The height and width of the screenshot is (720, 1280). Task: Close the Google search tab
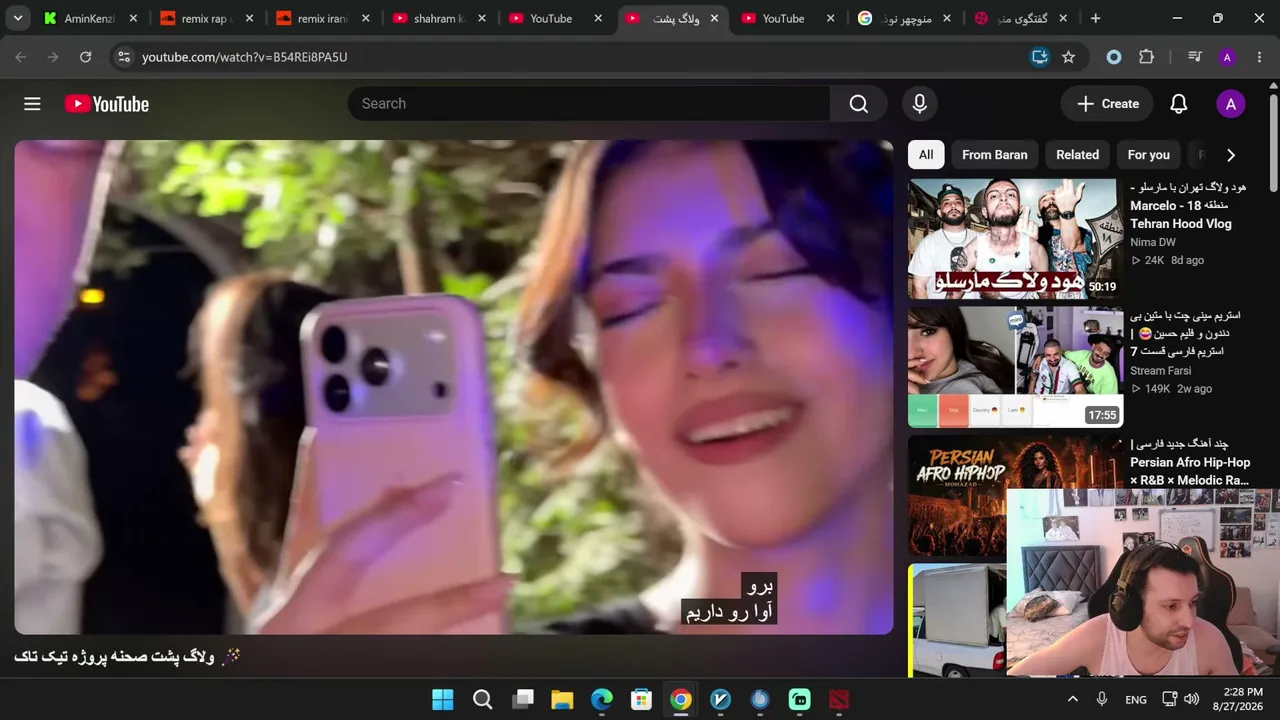946,18
